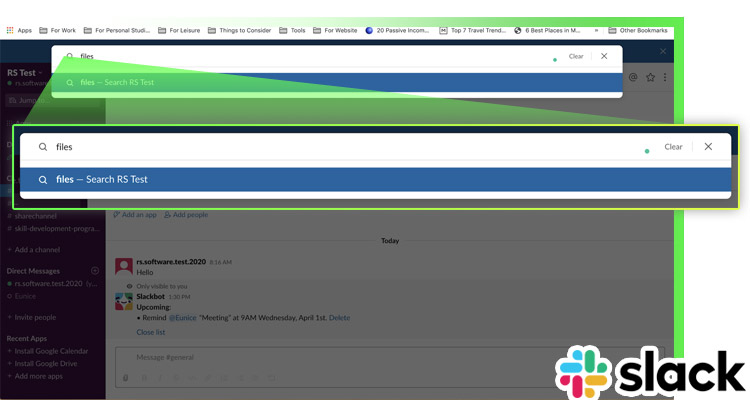Click Add more apps
The image size is (750, 400).
tap(35, 376)
